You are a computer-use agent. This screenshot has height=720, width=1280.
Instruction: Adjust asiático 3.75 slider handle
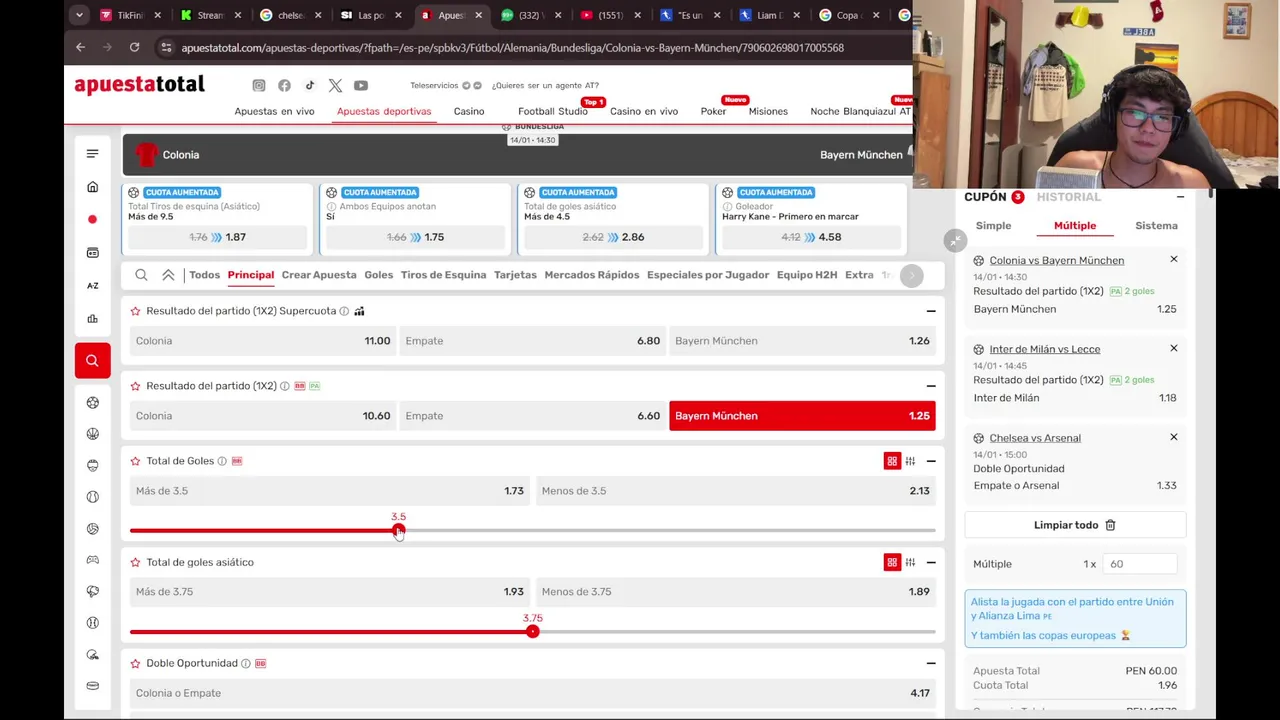click(533, 632)
